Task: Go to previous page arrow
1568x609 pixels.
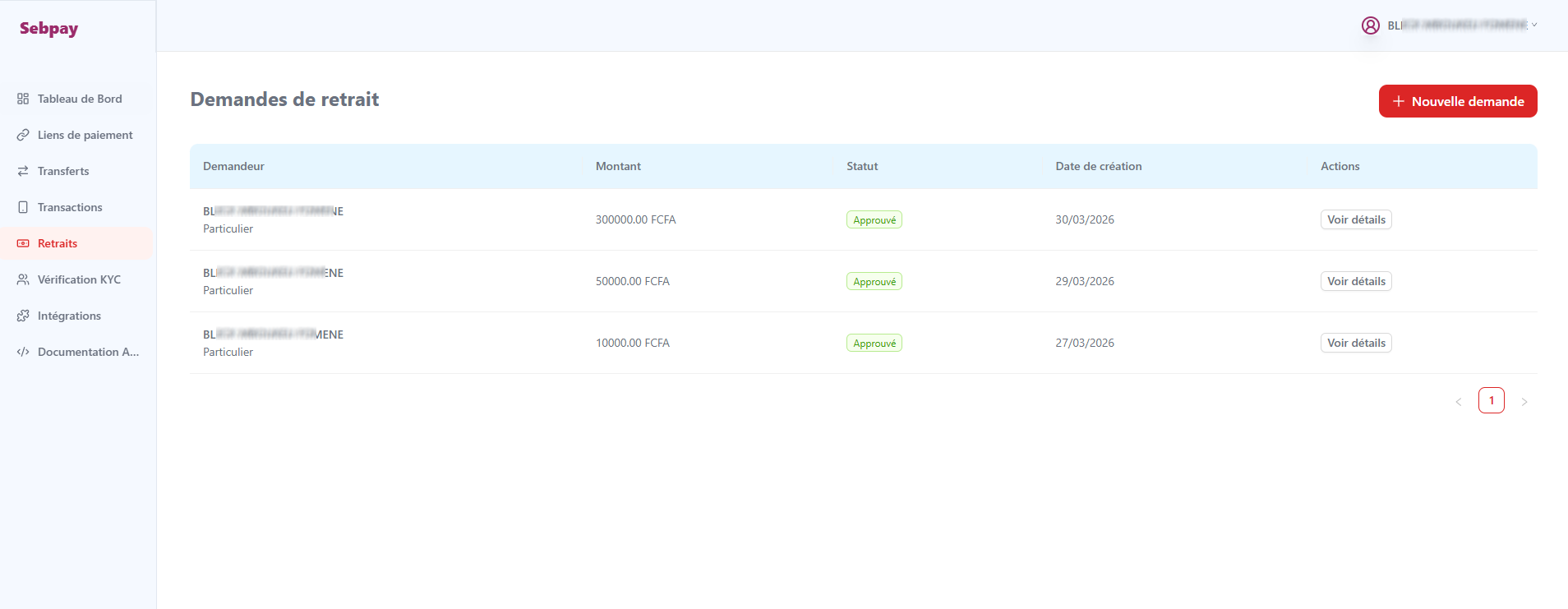Action: pyautogui.click(x=1459, y=401)
